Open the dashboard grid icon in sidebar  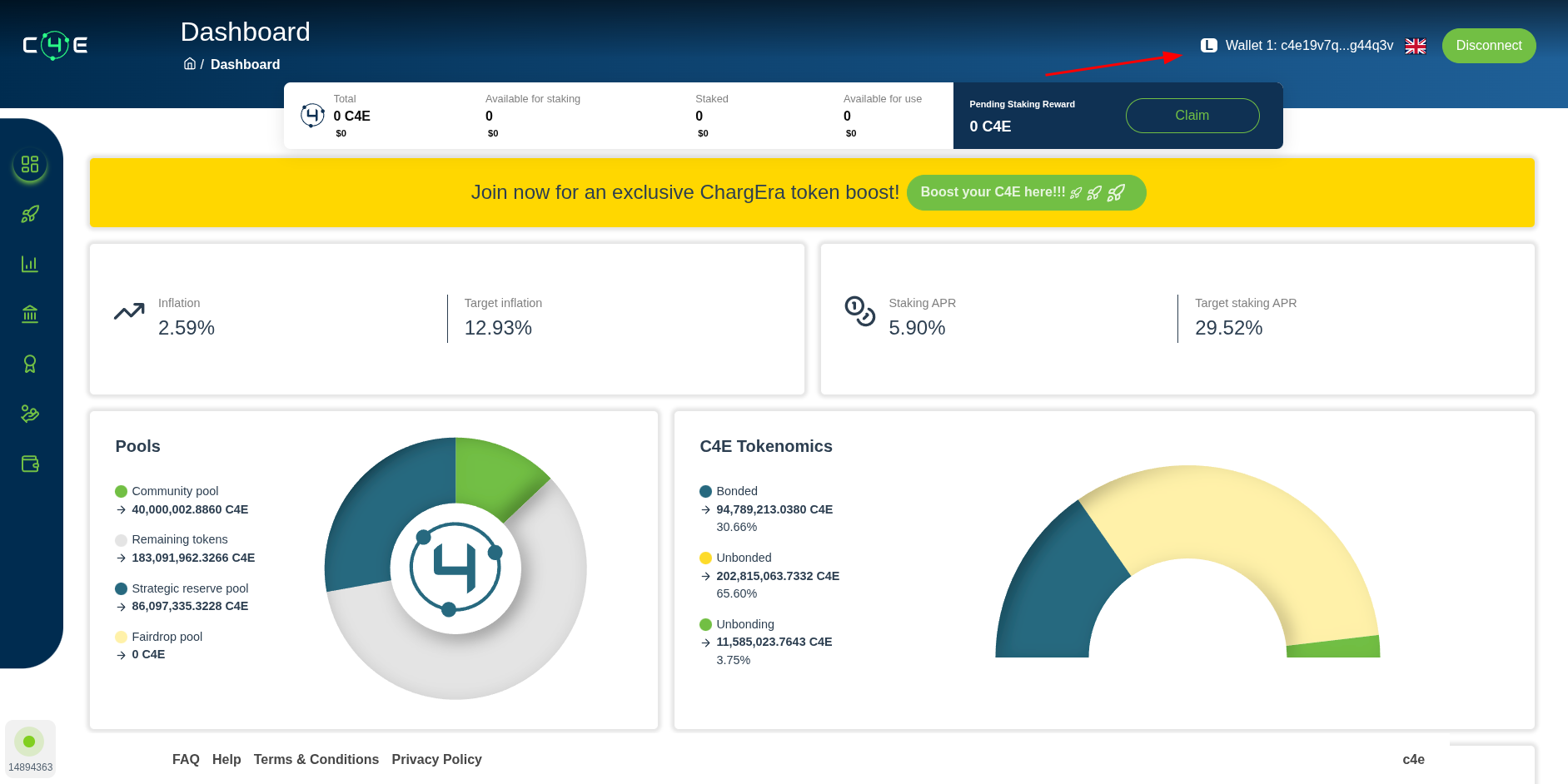[30, 164]
